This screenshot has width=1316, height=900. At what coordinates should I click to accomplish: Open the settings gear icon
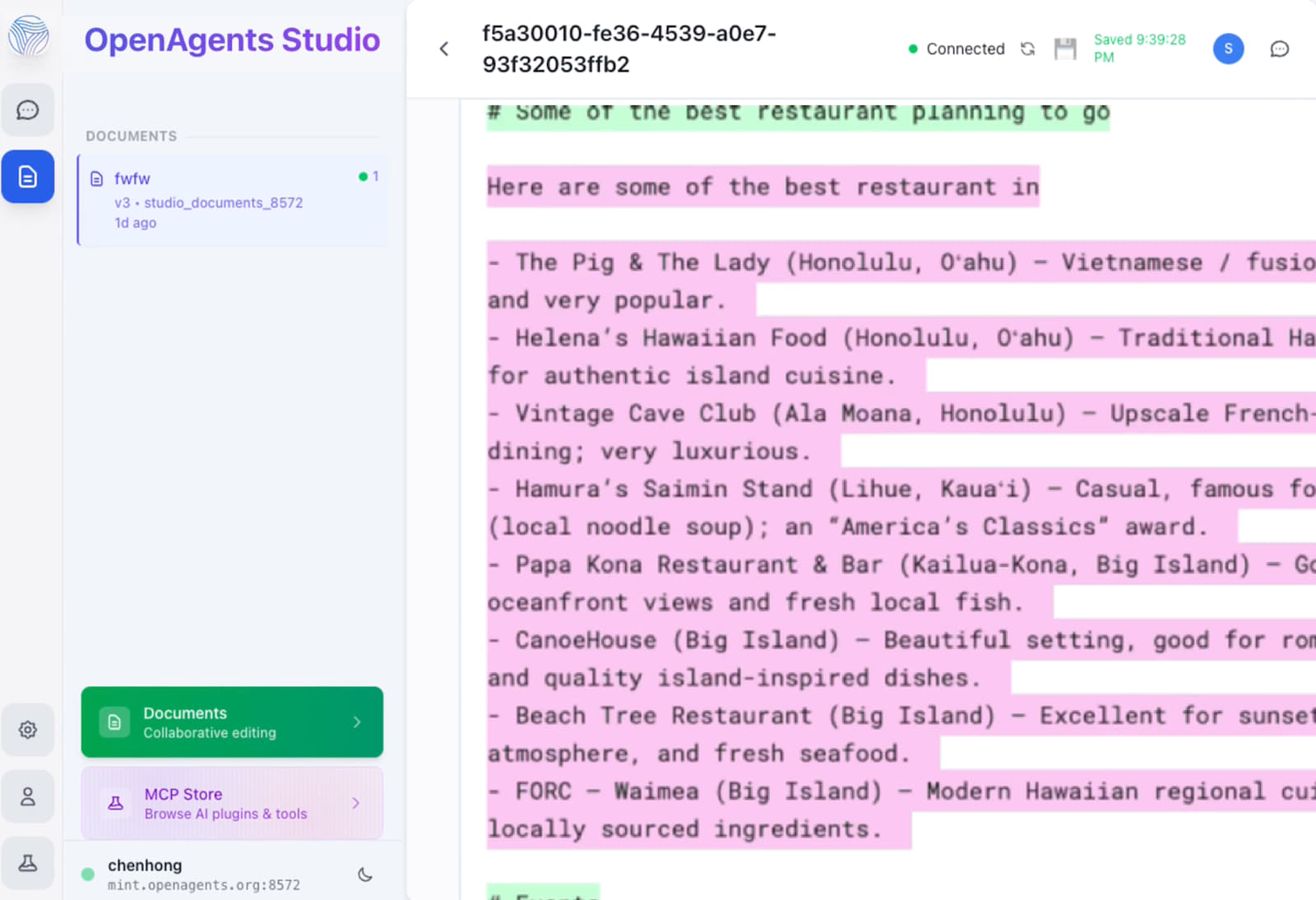28,730
